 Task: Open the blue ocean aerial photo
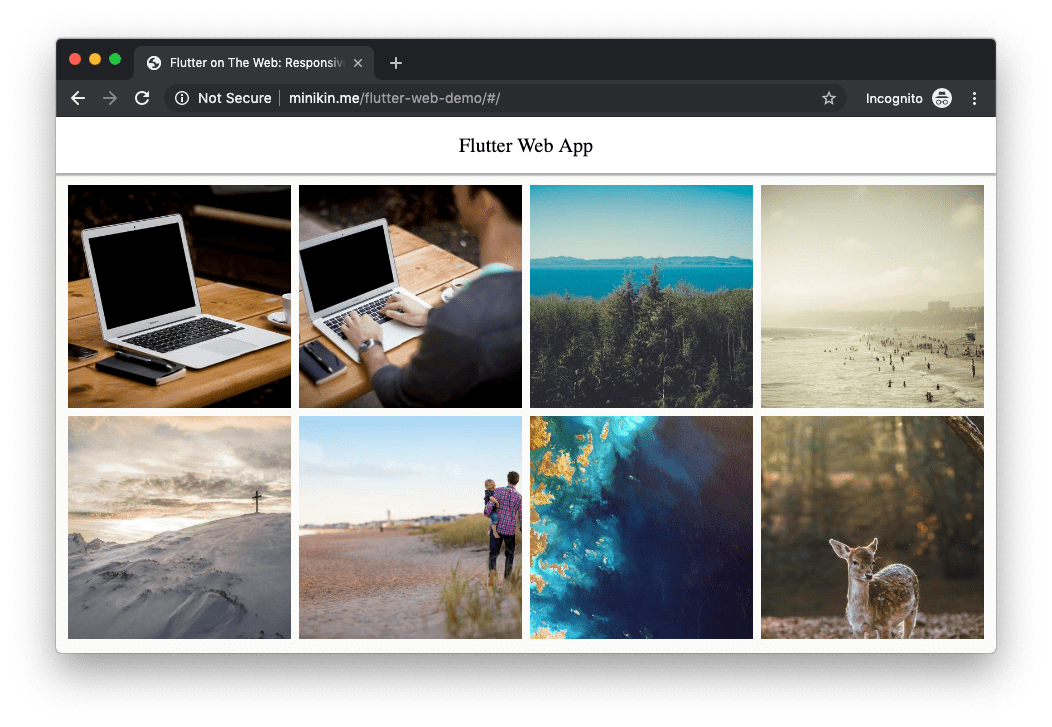point(641,527)
